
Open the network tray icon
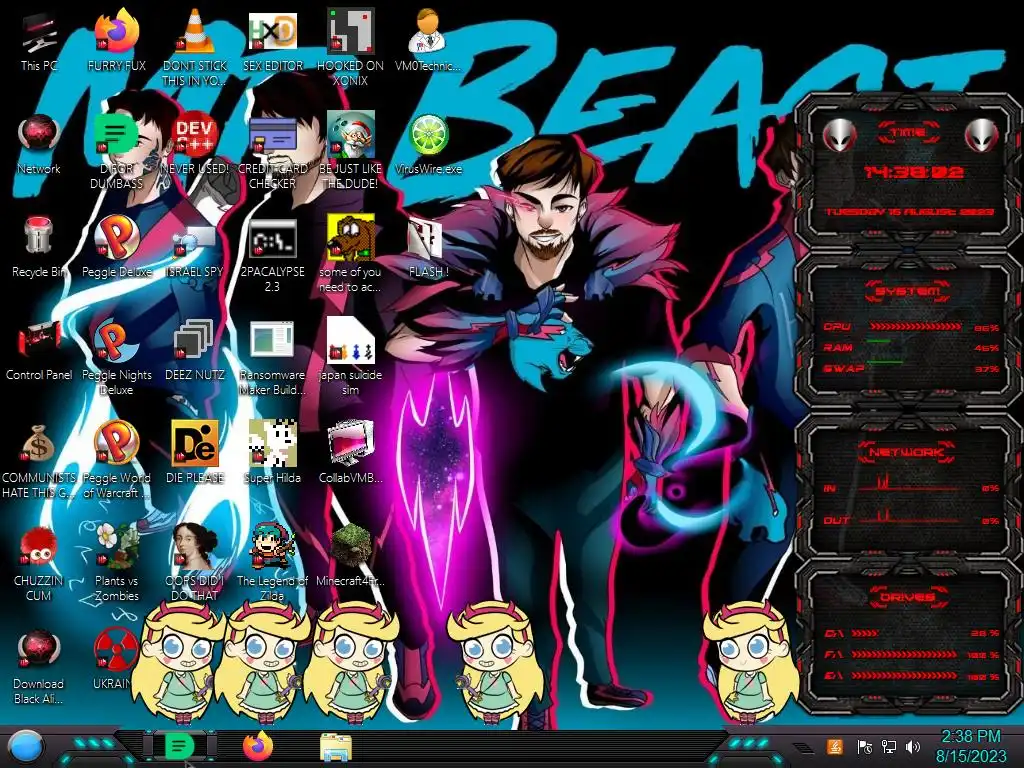pyautogui.click(x=889, y=746)
